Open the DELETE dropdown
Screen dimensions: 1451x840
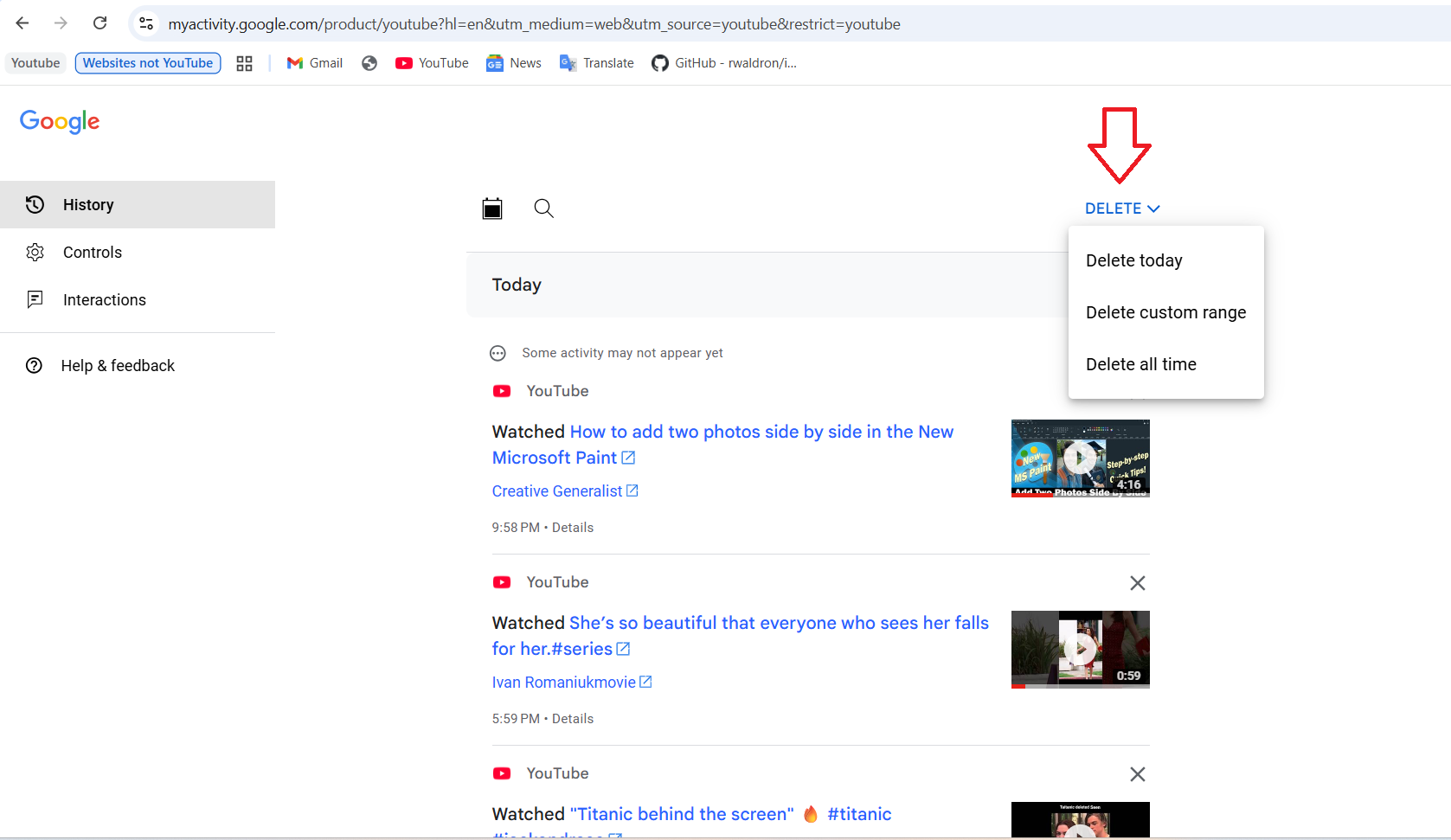(1120, 208)
